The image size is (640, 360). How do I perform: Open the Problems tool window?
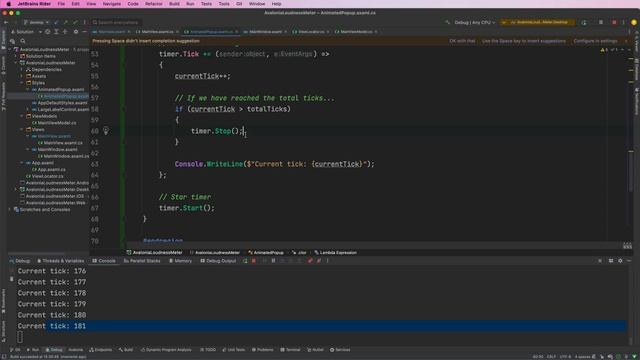262,350
